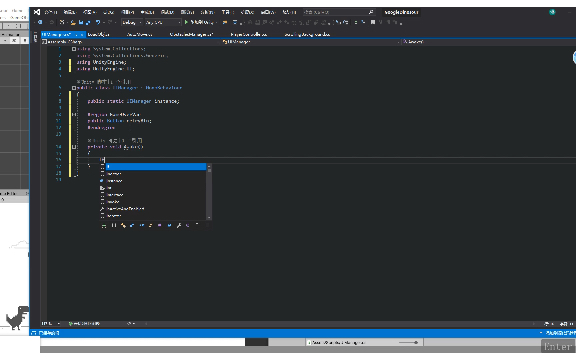Click the green Start debugging play icon
576x360 pixels.
point(186,22)
